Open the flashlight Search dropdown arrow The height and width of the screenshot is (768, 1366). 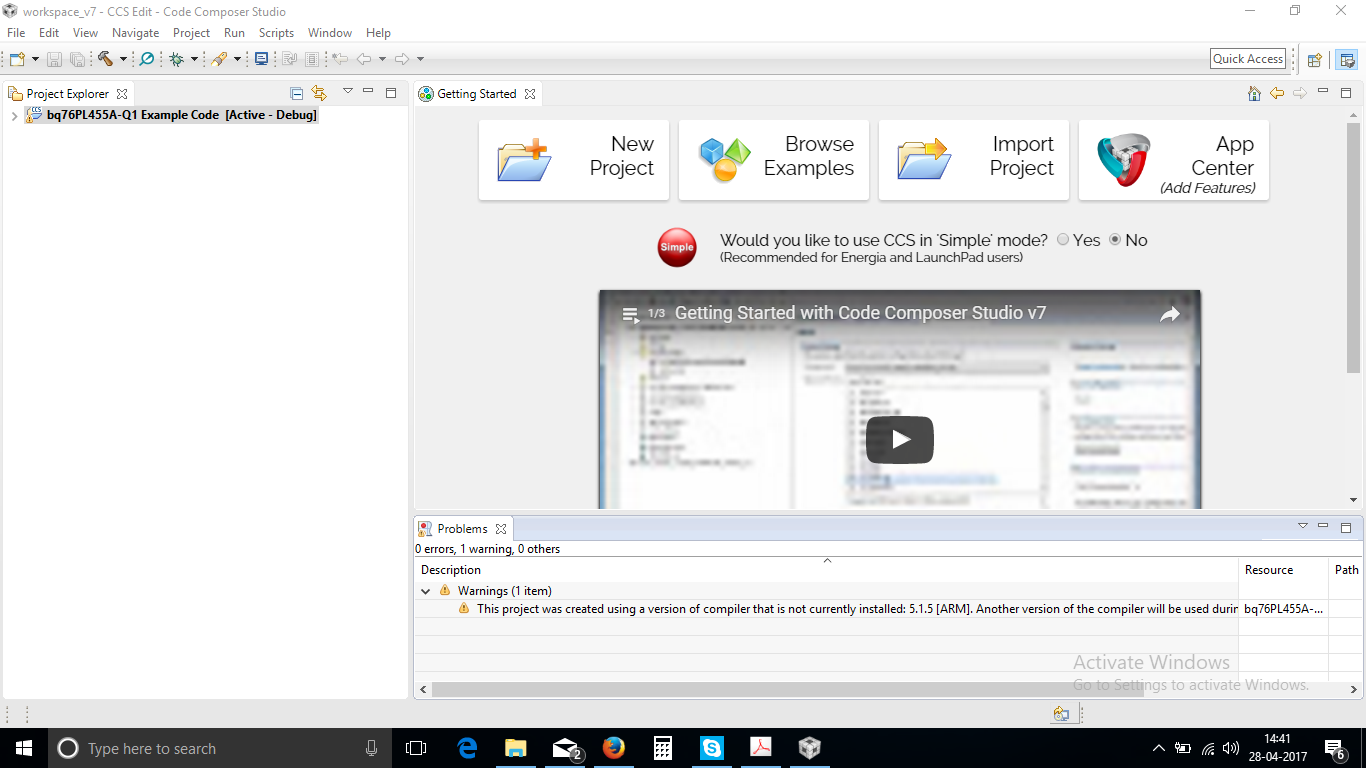[237, 59]
